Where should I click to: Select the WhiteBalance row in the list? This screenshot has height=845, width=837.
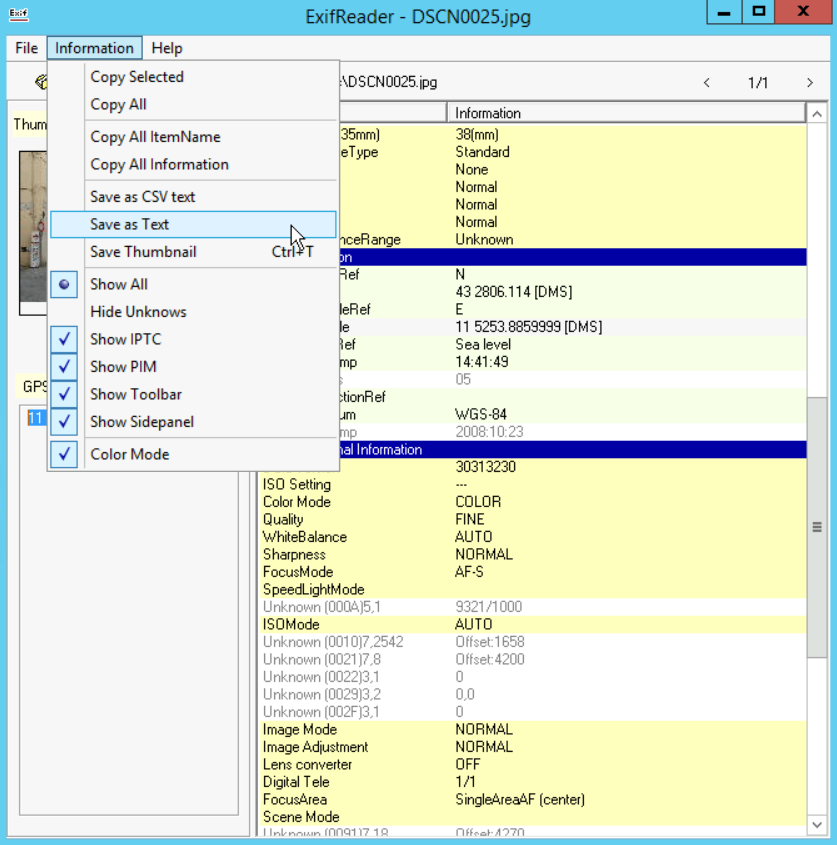(x=305, y=537)
